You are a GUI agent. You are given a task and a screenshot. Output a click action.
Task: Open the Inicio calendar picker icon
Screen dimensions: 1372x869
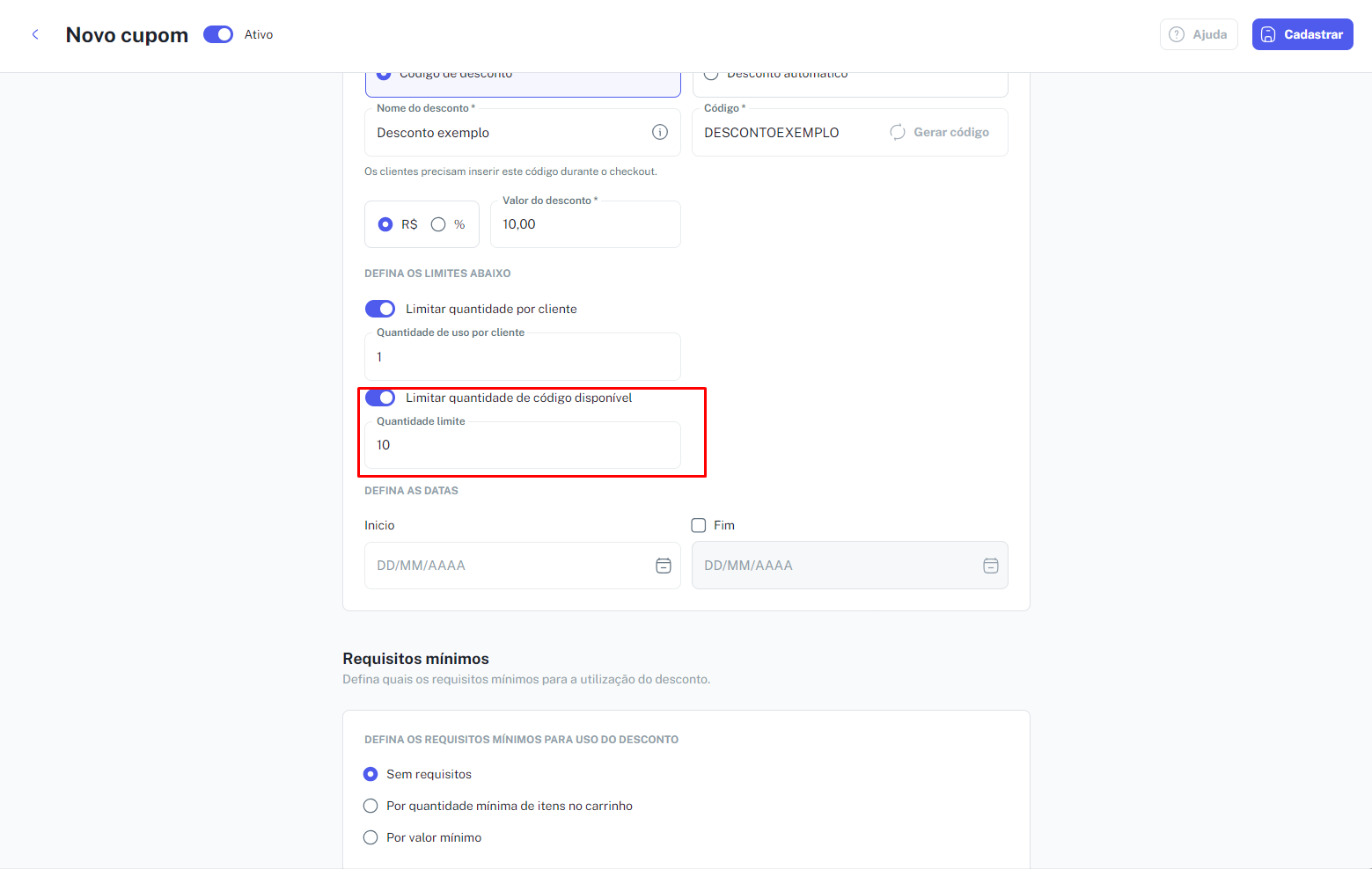(x=664, y=566)
